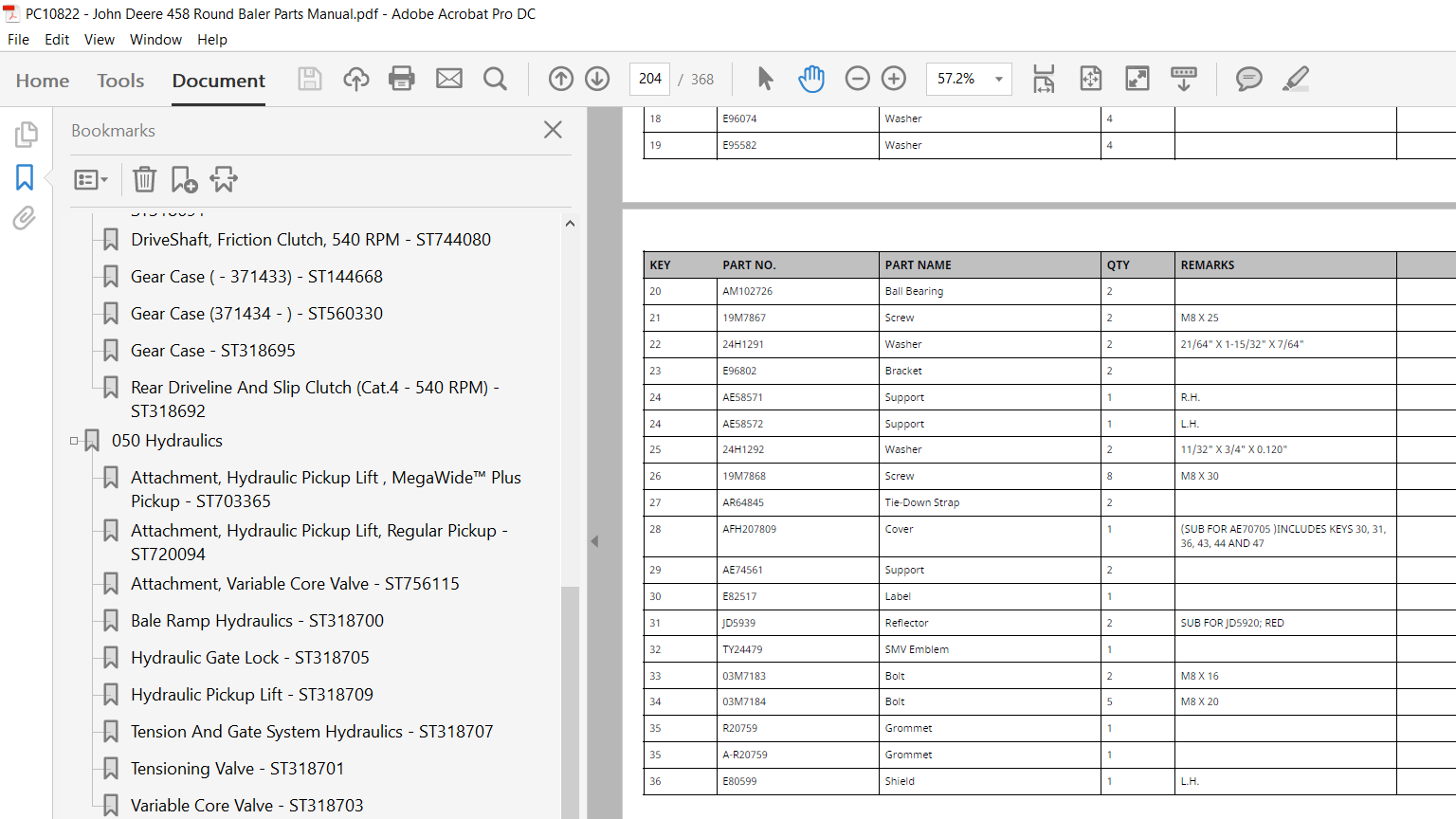Open Gear Case ( - 371433) bookmark
The height and width of the screenshot is (819, 1456).
[257, 277]
